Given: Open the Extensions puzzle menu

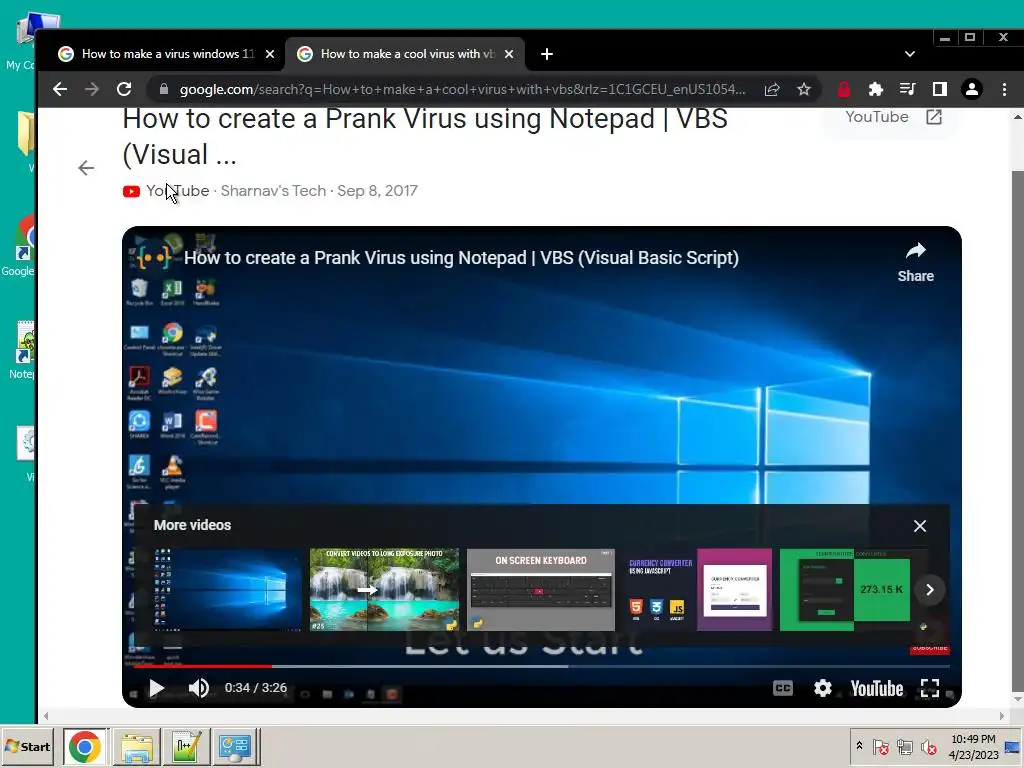Looking at the screenshot, I should click(x=875, y=89).
